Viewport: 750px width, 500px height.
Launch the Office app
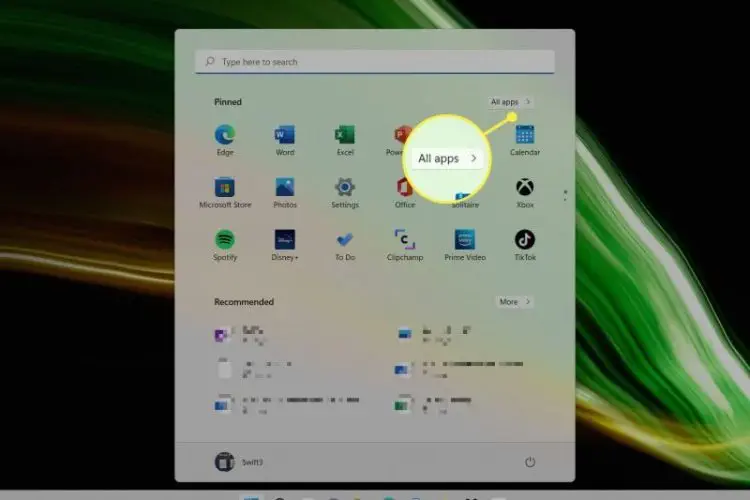tap(405, 193)
